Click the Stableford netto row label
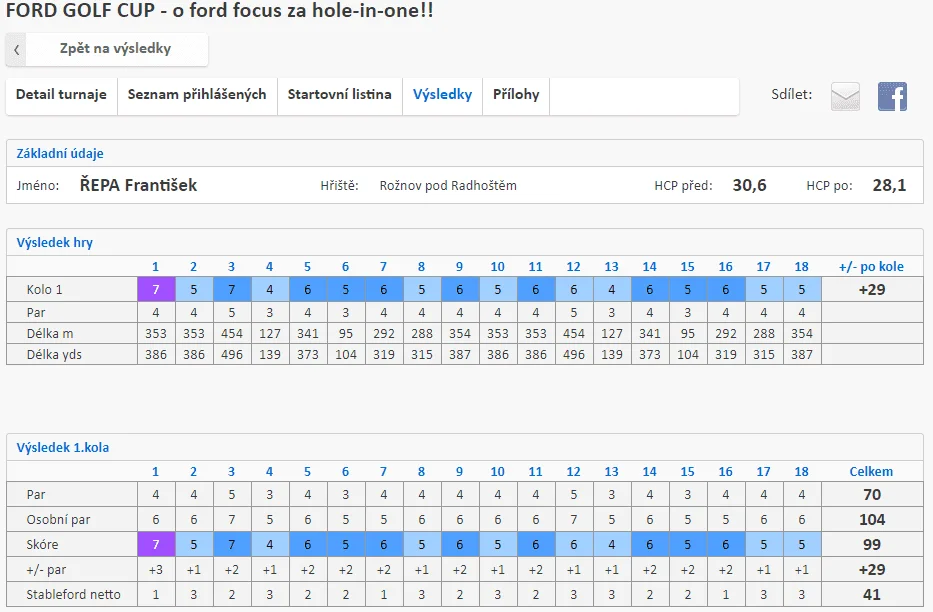 pyautogui.click(x=73, y=595)
